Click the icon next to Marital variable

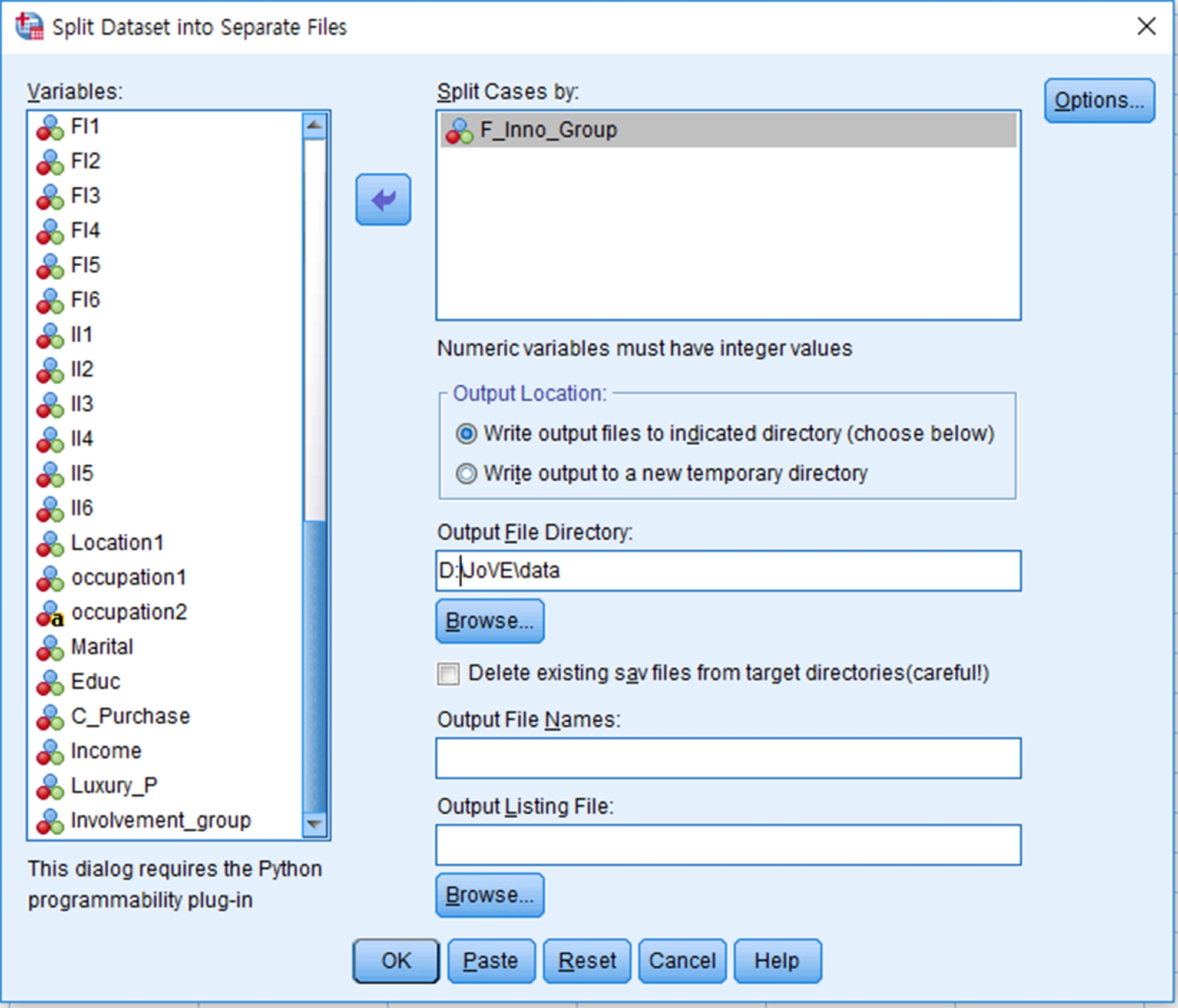49,649
